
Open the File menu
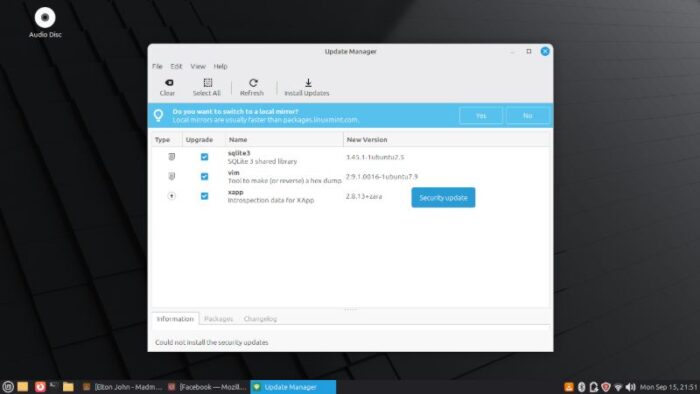pos(157,66)
